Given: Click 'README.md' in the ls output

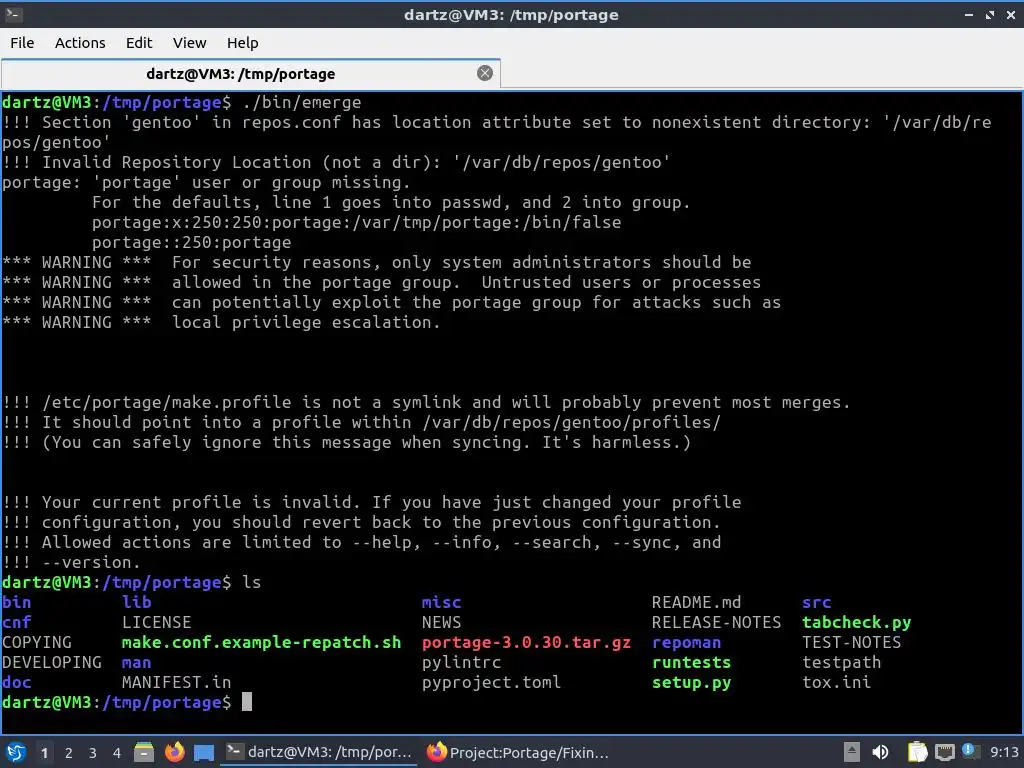Looking at the screenshot, I should [x=696, y=602].
